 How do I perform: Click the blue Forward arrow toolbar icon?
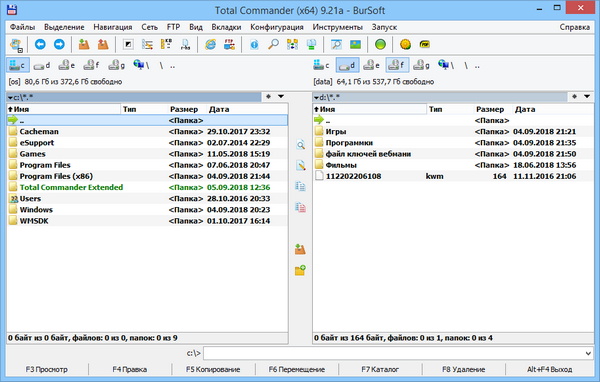pos(59,44)
